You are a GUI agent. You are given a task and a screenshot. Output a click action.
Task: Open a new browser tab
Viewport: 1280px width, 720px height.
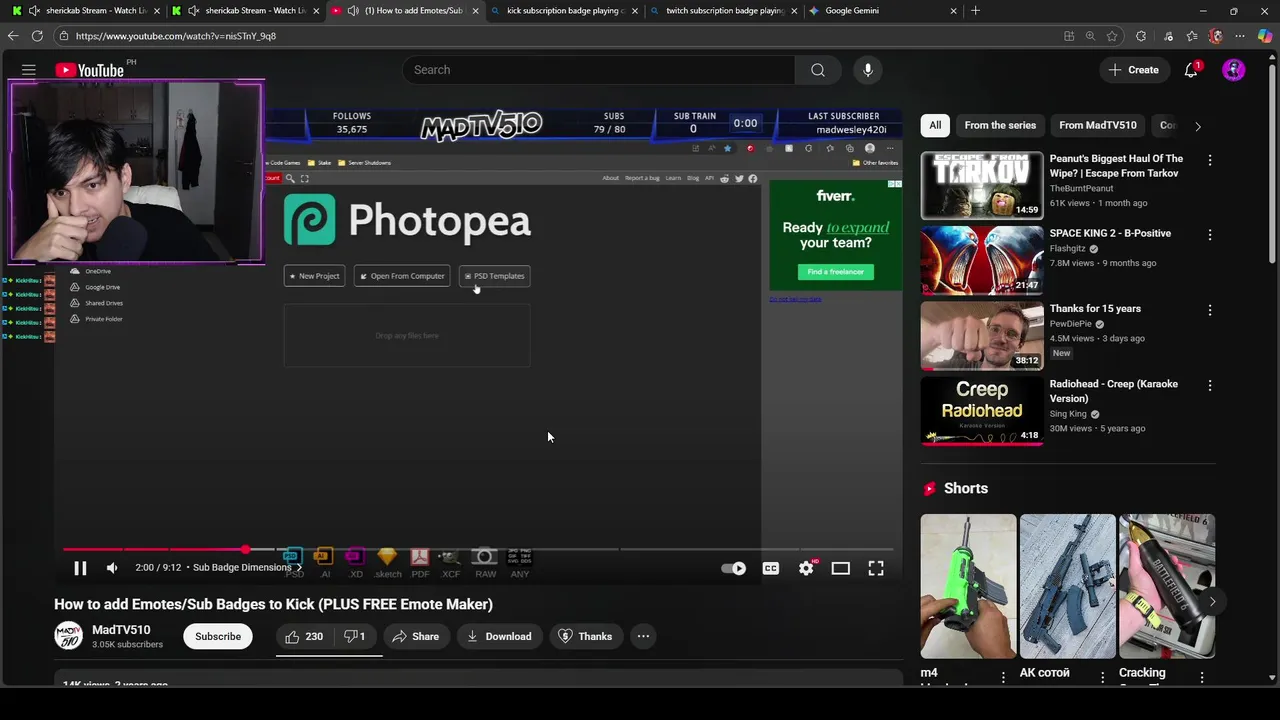click(975, 11)
